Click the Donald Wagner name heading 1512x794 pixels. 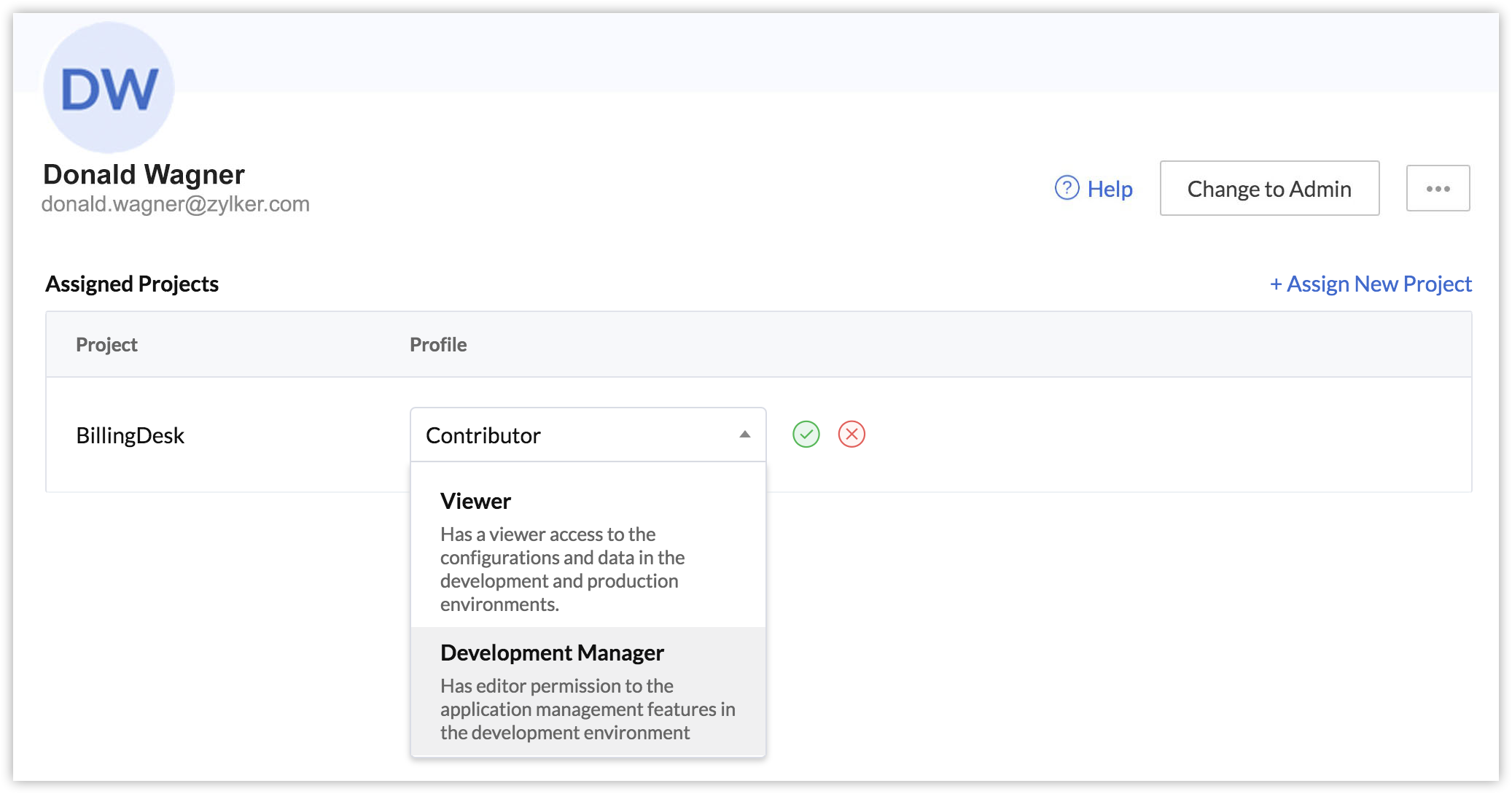[144, 174]
